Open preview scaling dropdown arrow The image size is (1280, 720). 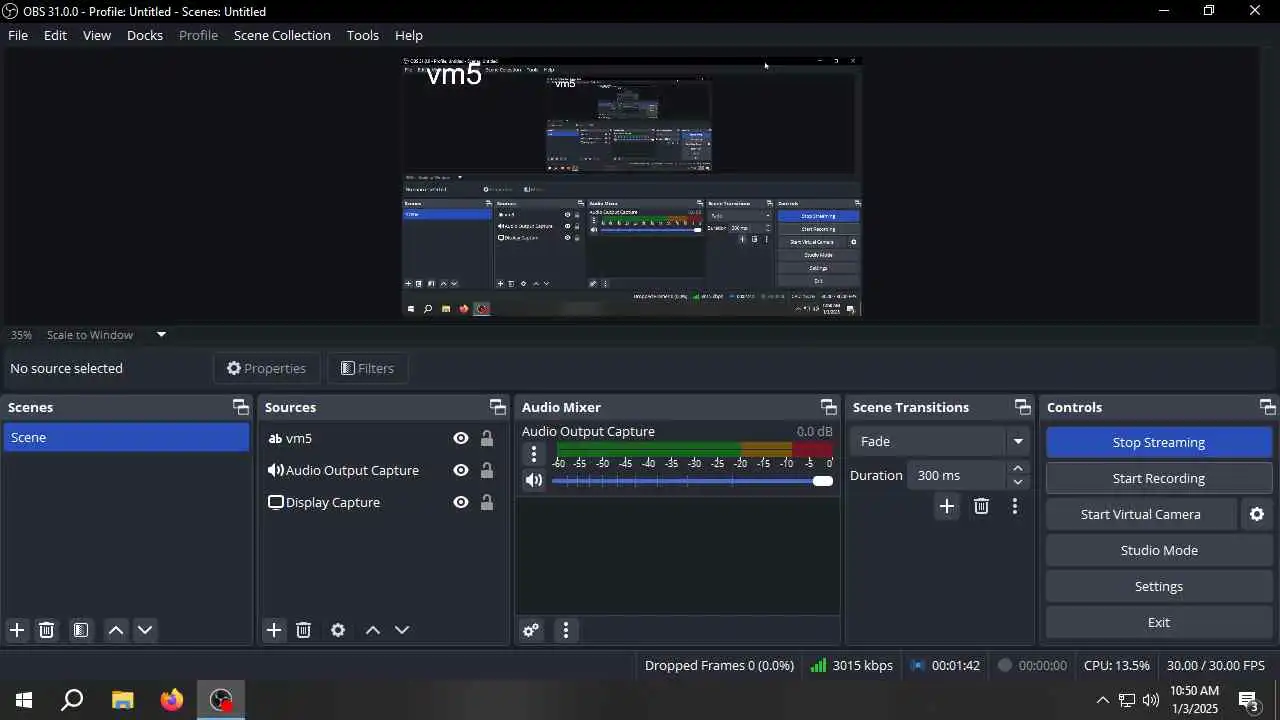[x=161, y=334]
